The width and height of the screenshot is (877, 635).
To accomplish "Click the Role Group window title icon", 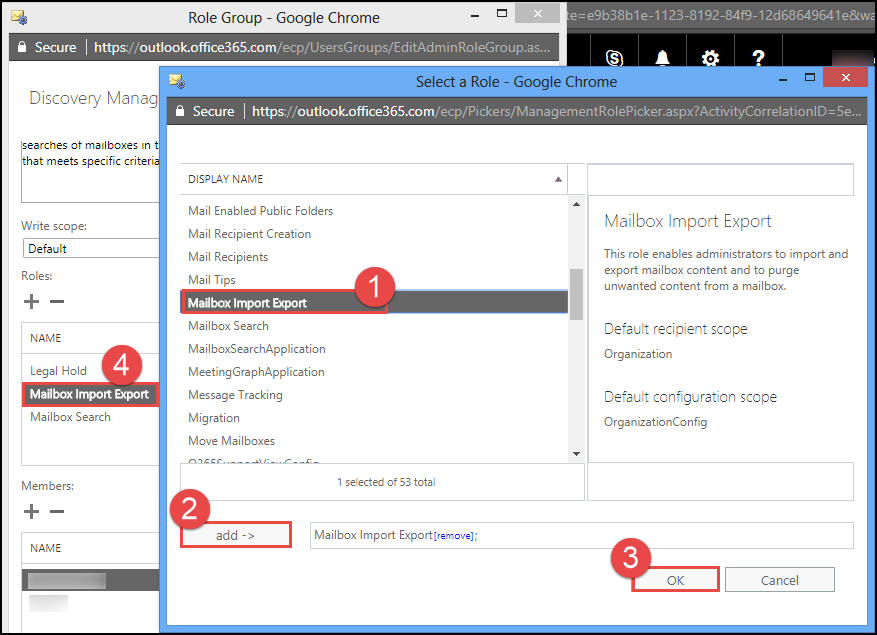I will click(19, 18).
